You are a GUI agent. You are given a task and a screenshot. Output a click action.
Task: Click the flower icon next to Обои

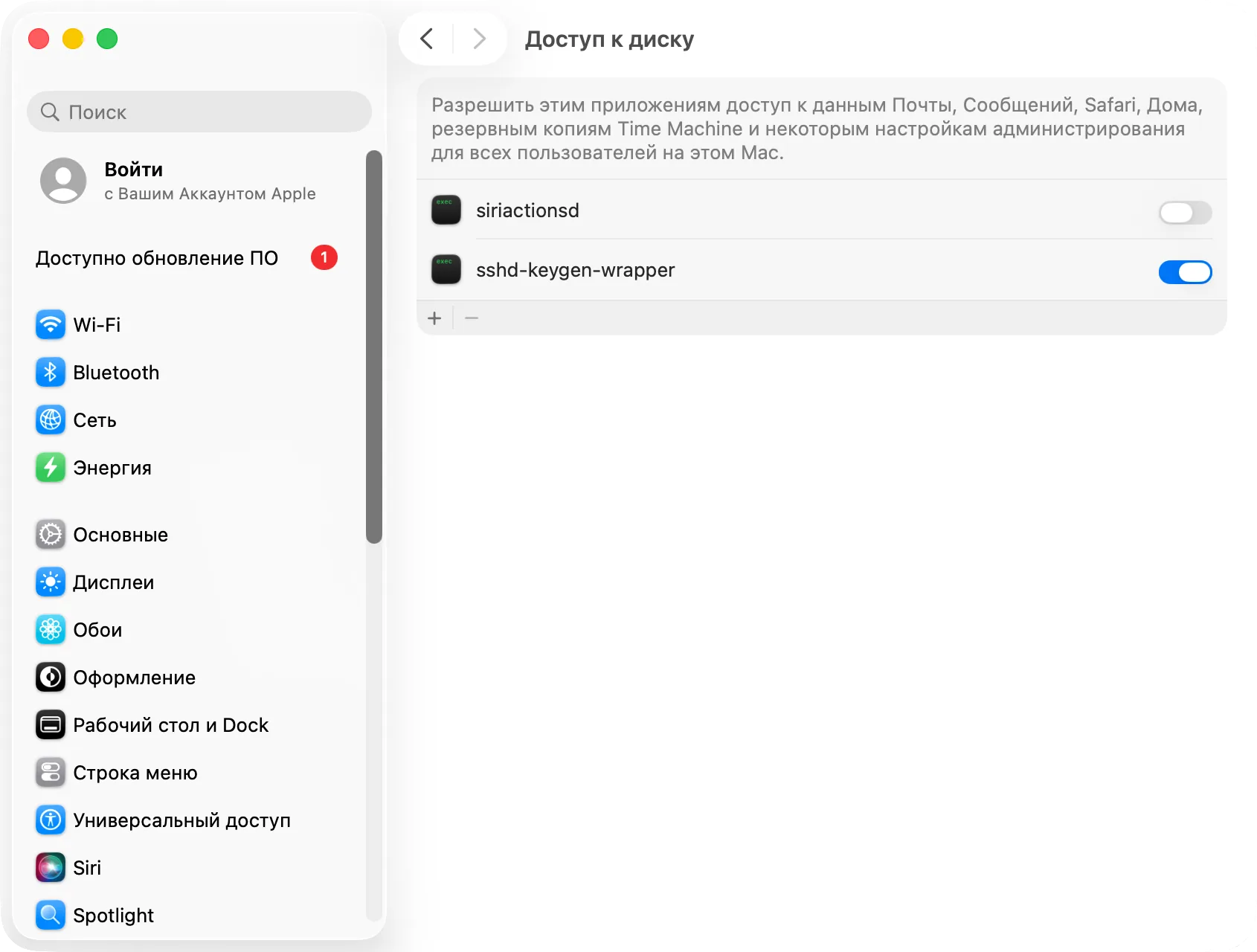pos(51,629)
